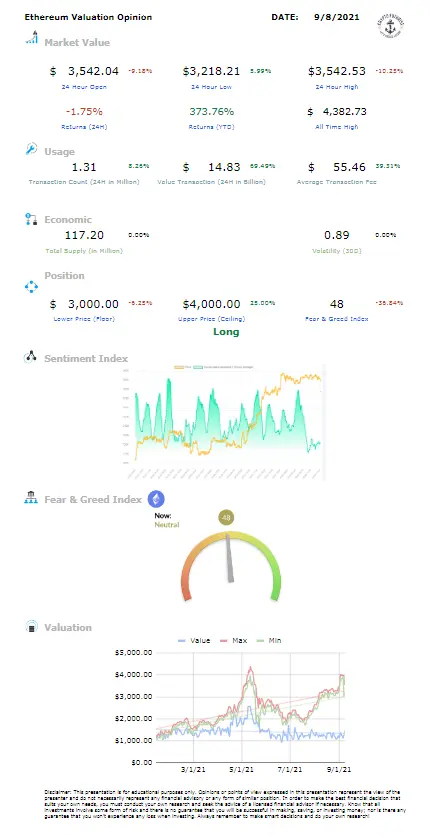Image resolution: width=430 pixels, height=840 pixels.
Task: Click the Position heading
Action: click(x=64, y=275)
